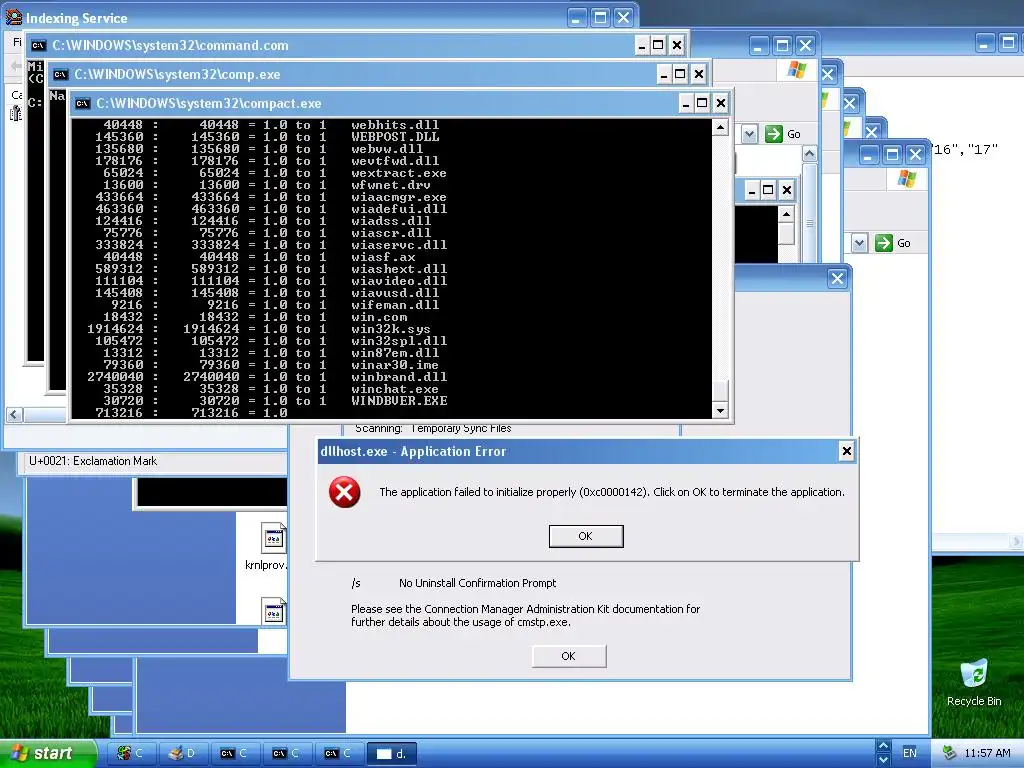
Task: Switch to the first taskbar item labeled C
Action: click(x=130, y=753)
